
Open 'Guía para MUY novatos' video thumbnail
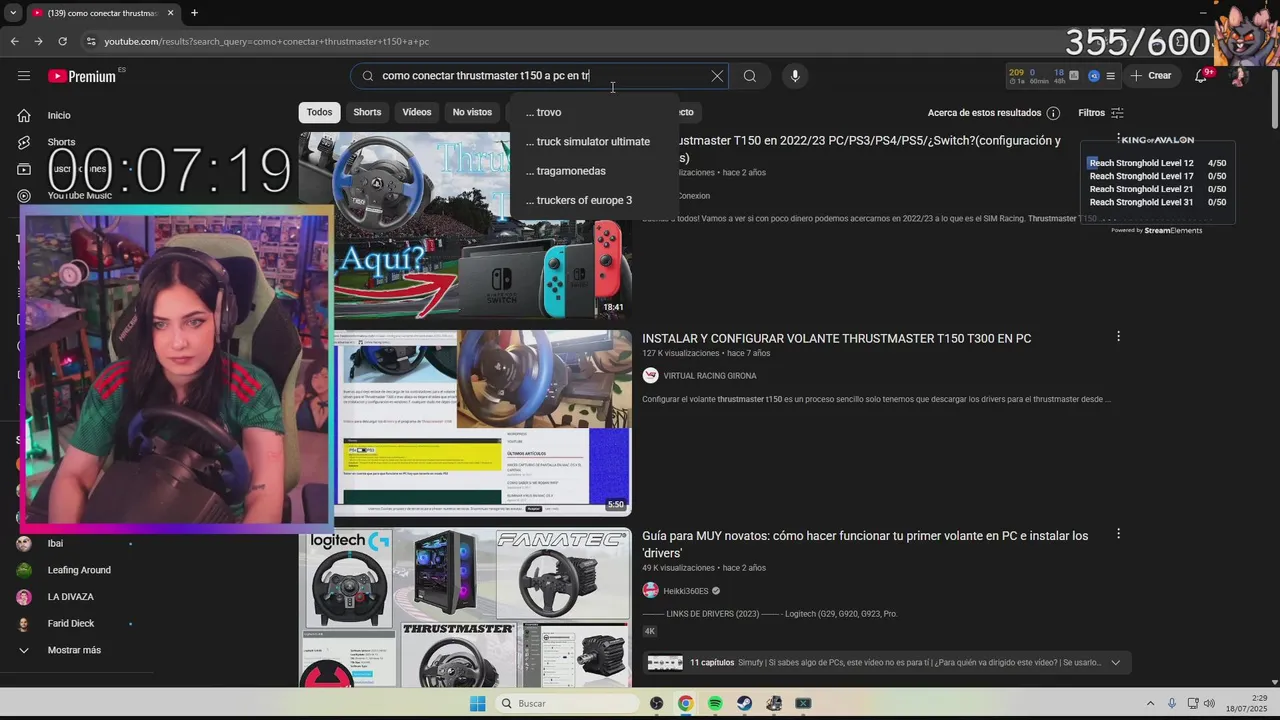[465, 608]
